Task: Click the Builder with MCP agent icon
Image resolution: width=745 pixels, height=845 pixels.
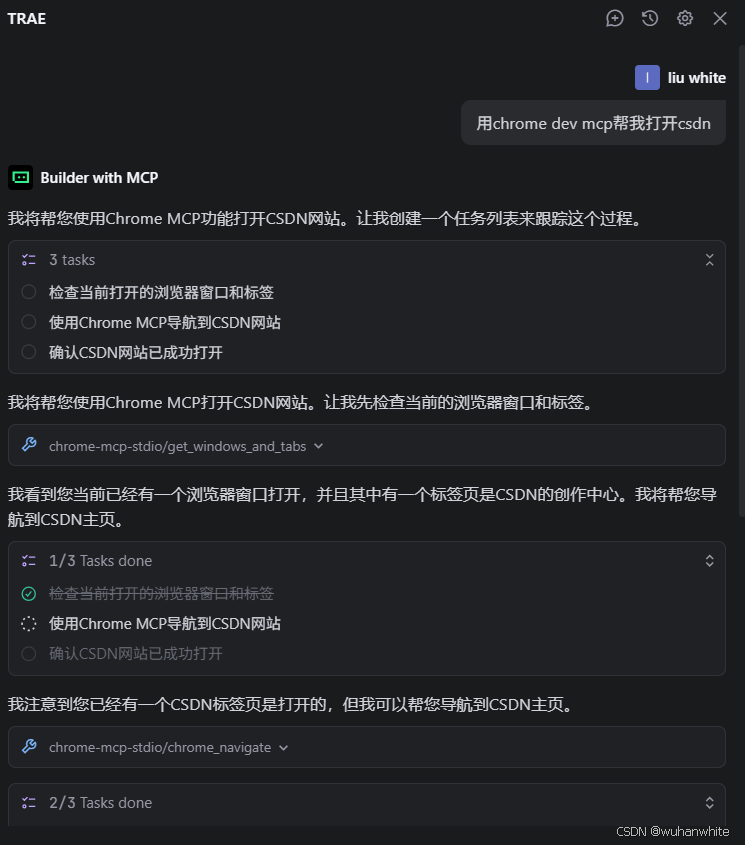Action: 20,177
